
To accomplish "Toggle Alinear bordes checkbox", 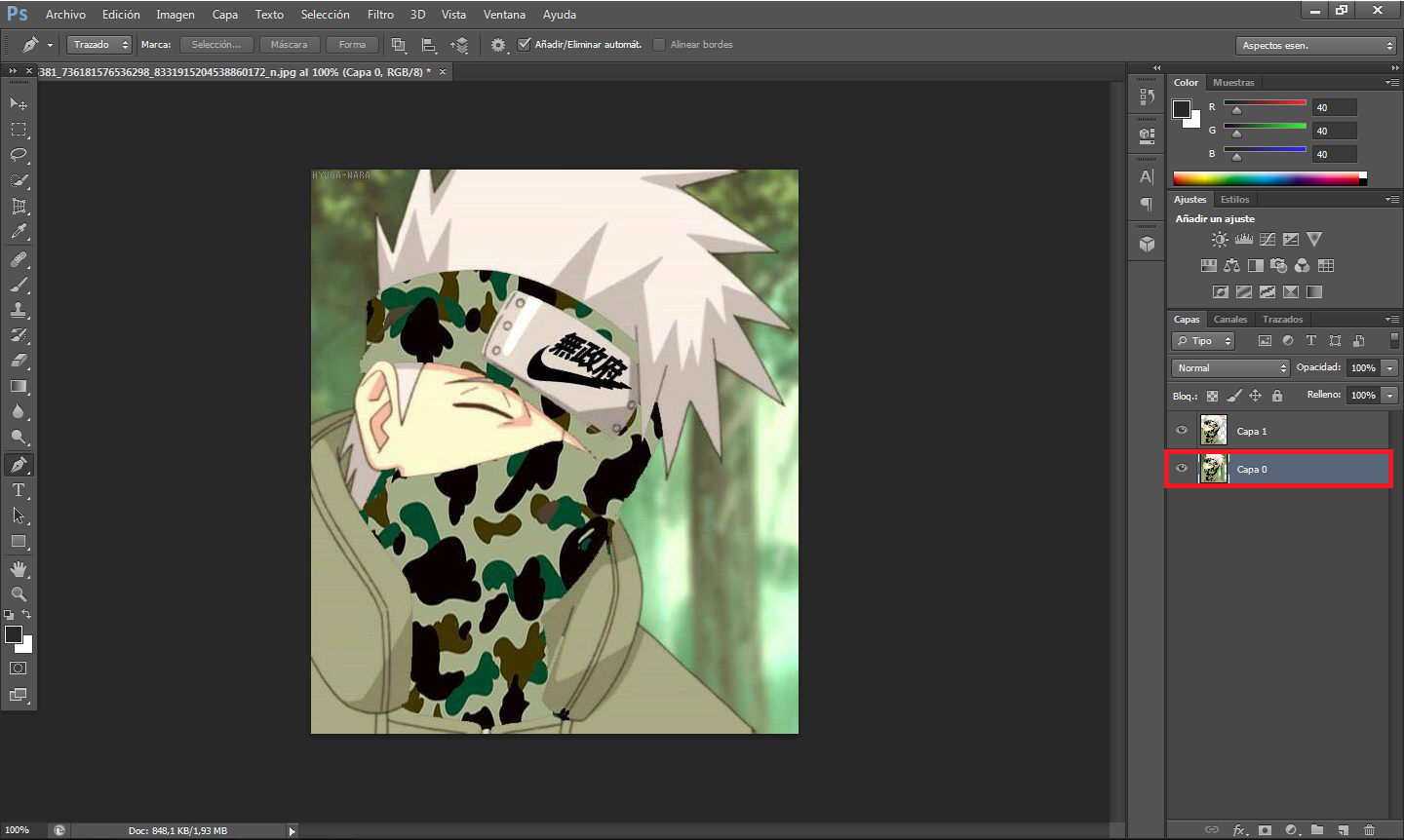I will tap(659, 45).
